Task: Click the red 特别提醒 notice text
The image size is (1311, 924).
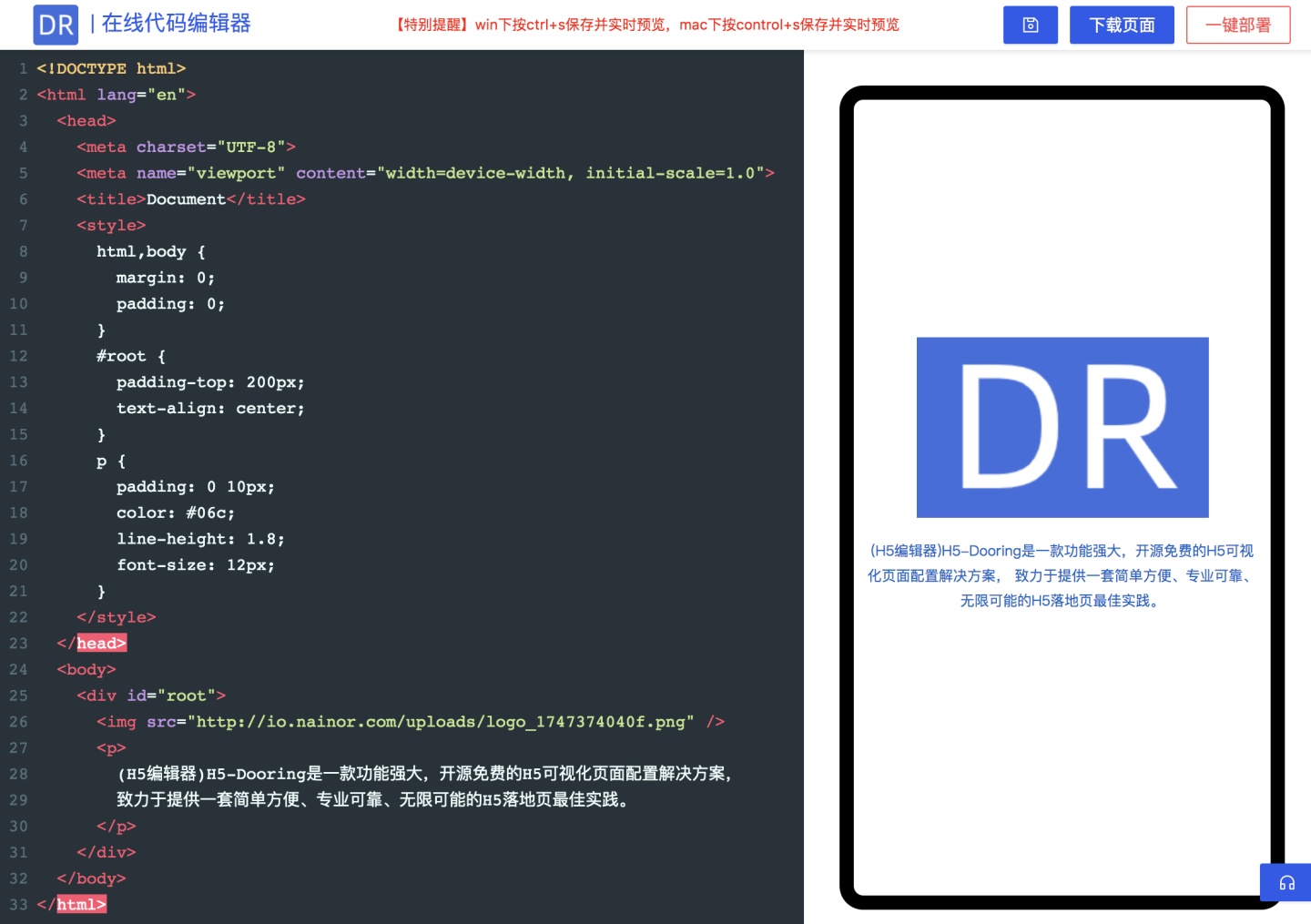Action: (x=646, y=25)
